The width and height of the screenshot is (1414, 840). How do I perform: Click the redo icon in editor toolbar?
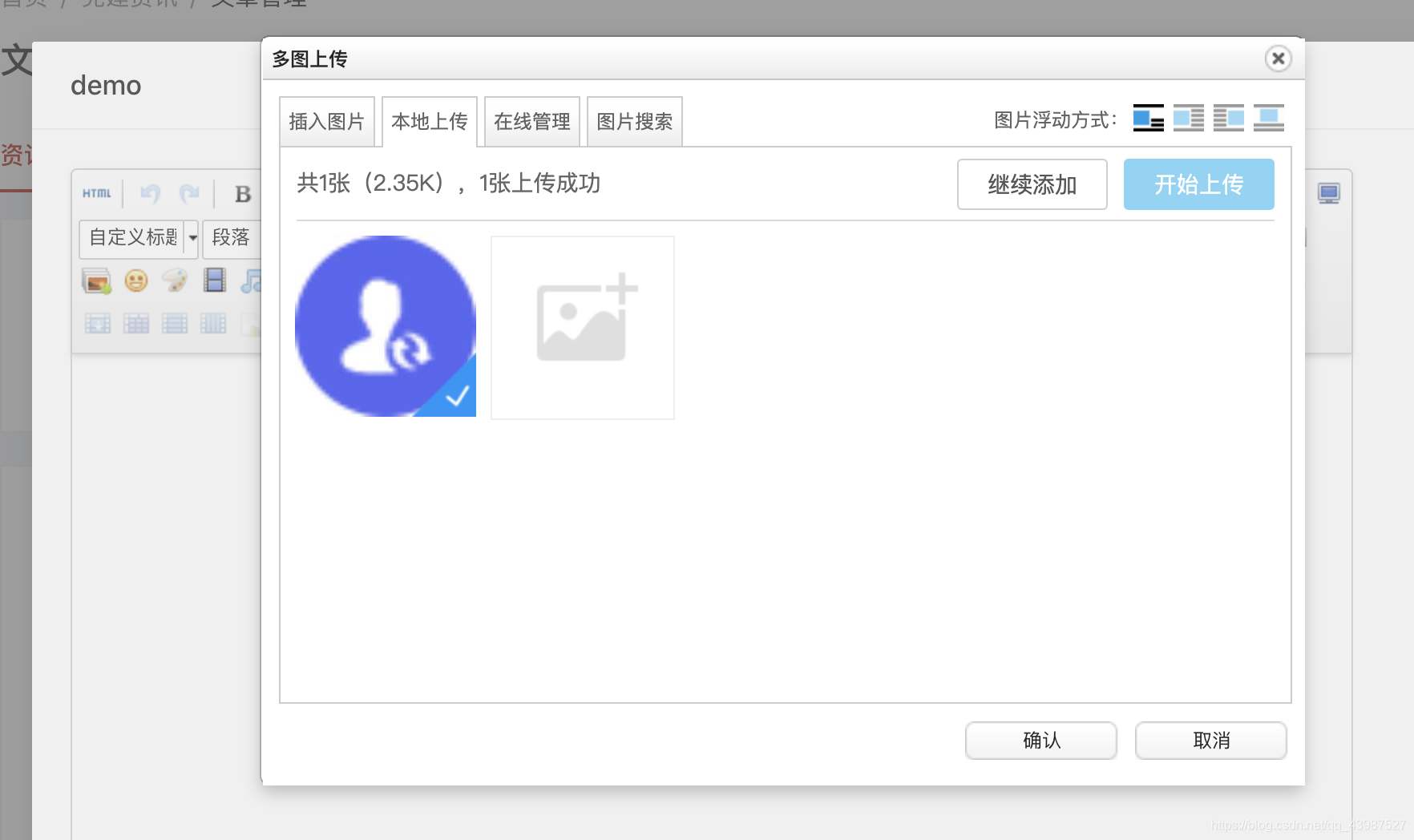tap(190, 193)
